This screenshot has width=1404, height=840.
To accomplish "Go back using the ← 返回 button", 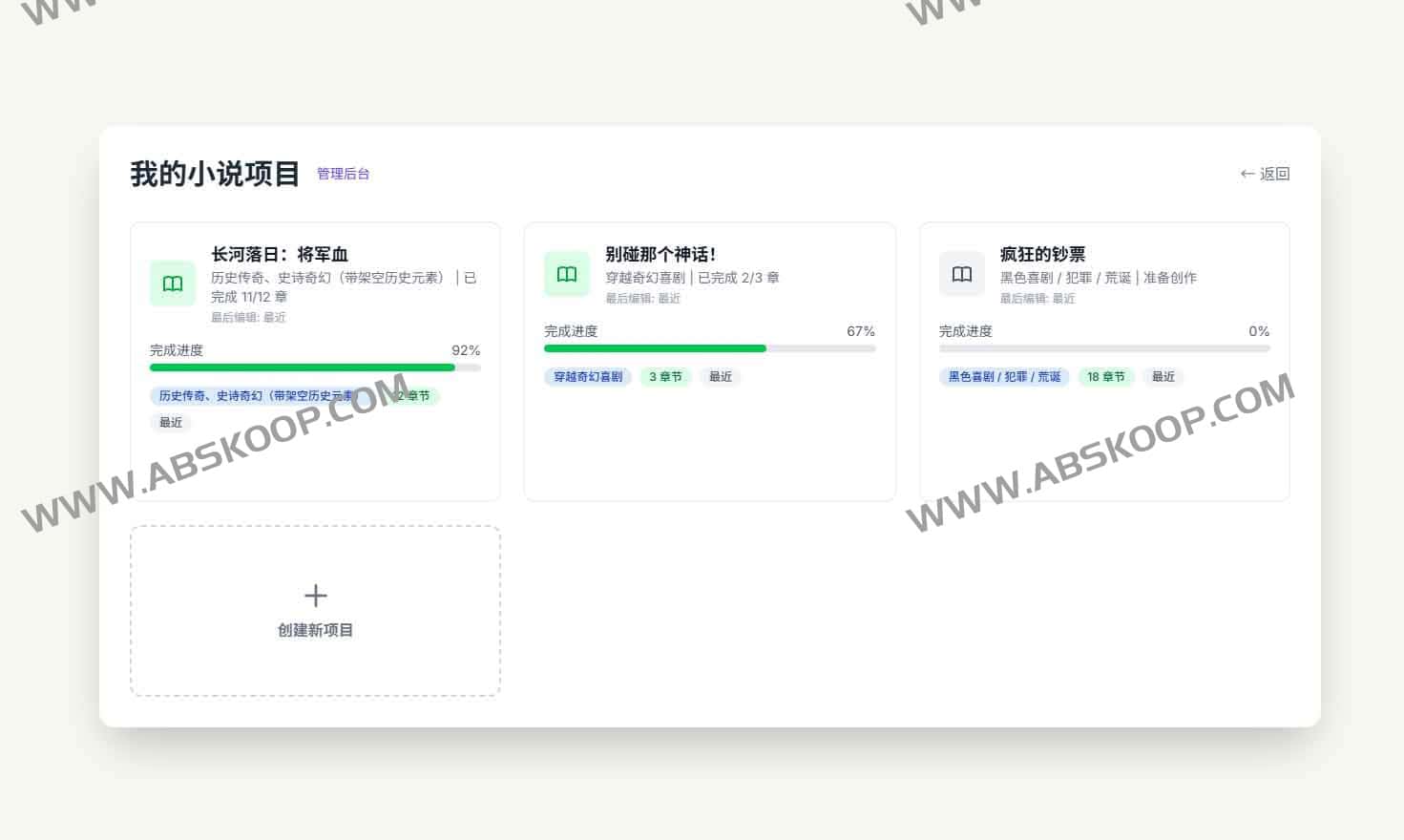I will 1265,174.
